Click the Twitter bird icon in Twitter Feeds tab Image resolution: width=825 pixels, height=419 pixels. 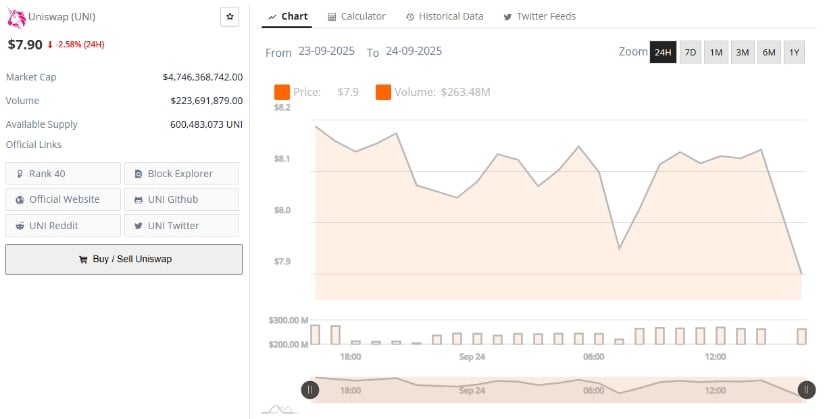[x=507, y=17]
